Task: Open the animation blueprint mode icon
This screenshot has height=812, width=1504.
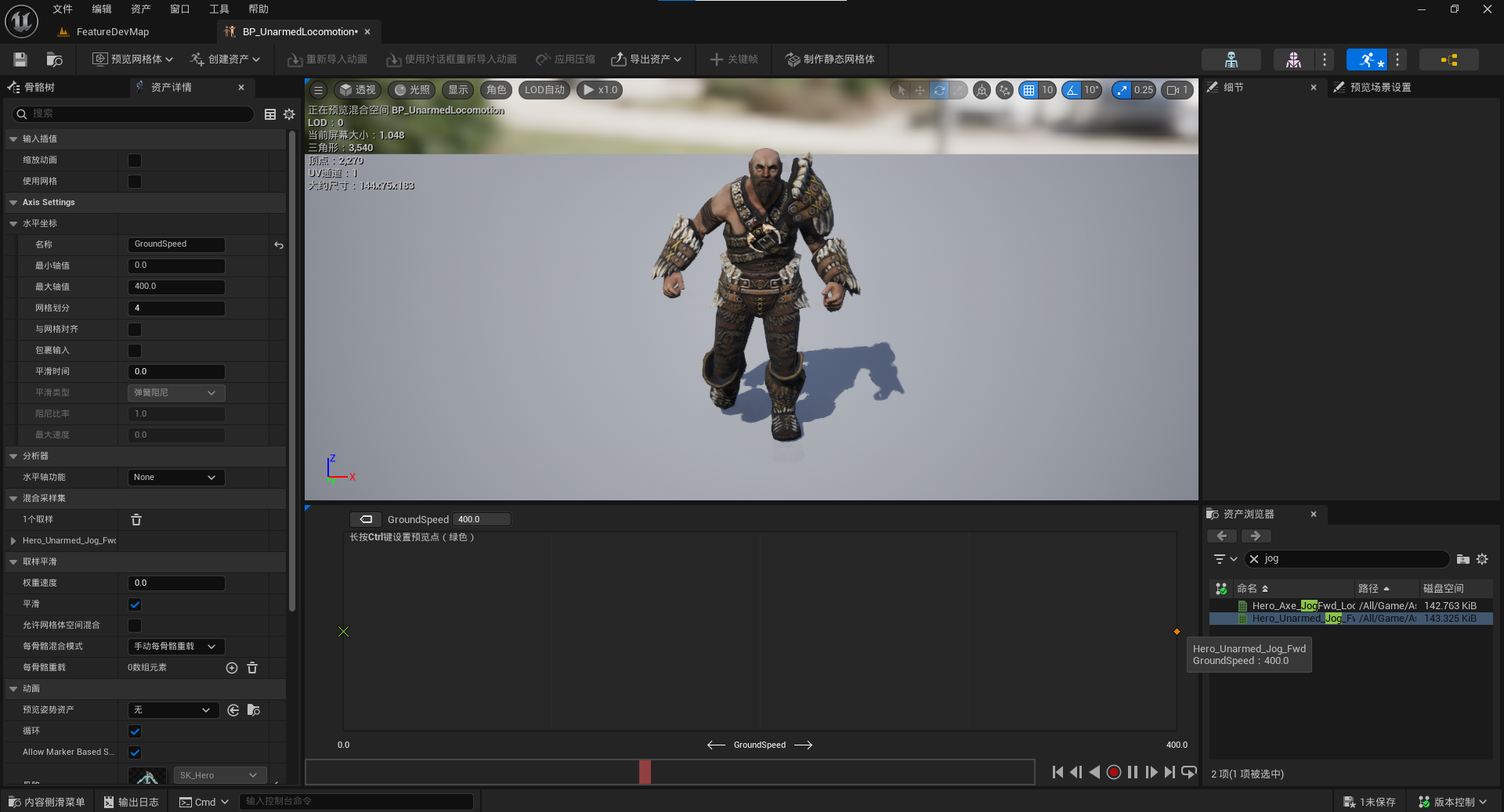Action: point(1449,60)
